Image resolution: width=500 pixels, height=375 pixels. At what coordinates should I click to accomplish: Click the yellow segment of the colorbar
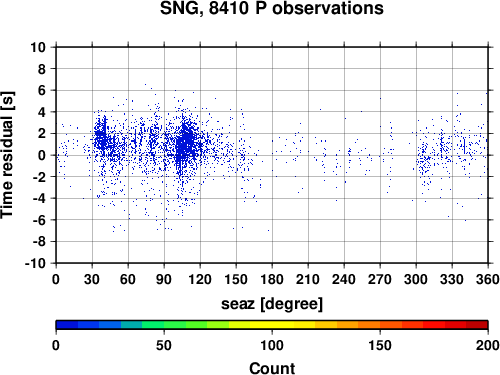click(x=272, y=325)
